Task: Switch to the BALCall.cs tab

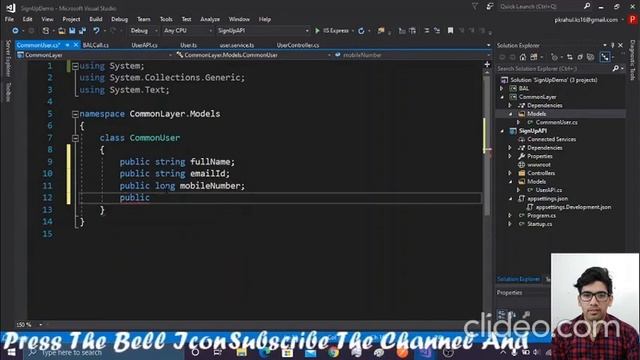Action: tap(96, 45)
